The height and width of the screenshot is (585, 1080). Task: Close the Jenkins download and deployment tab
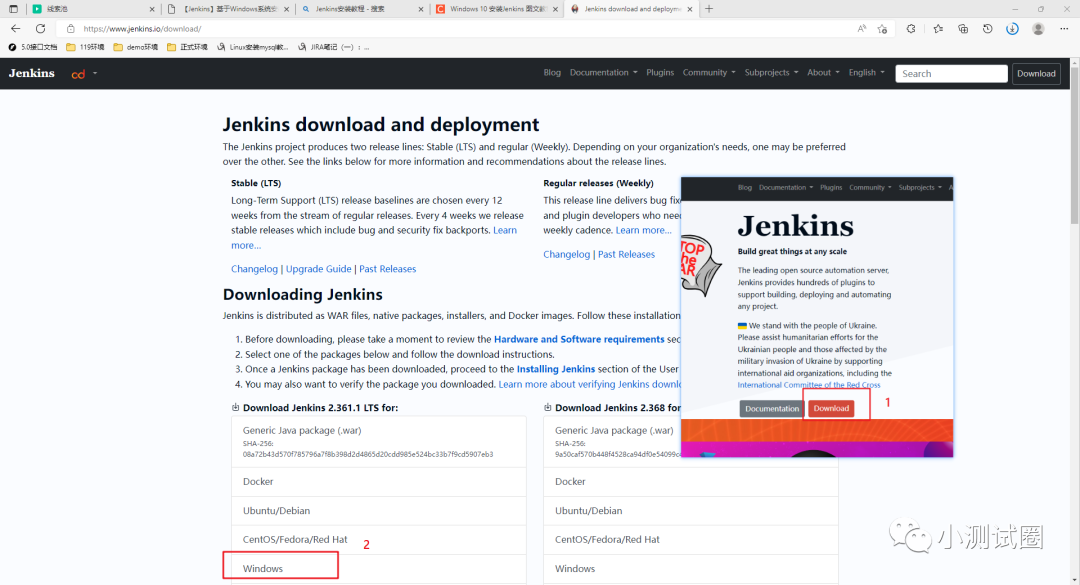pos(689,9)
